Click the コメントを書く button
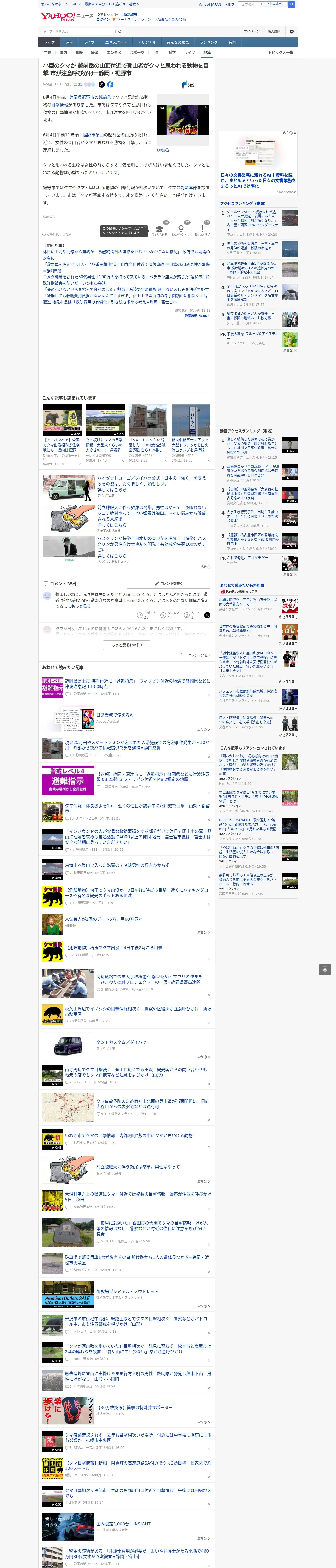The image size is (336, 1568). click(x=168, y=583)
